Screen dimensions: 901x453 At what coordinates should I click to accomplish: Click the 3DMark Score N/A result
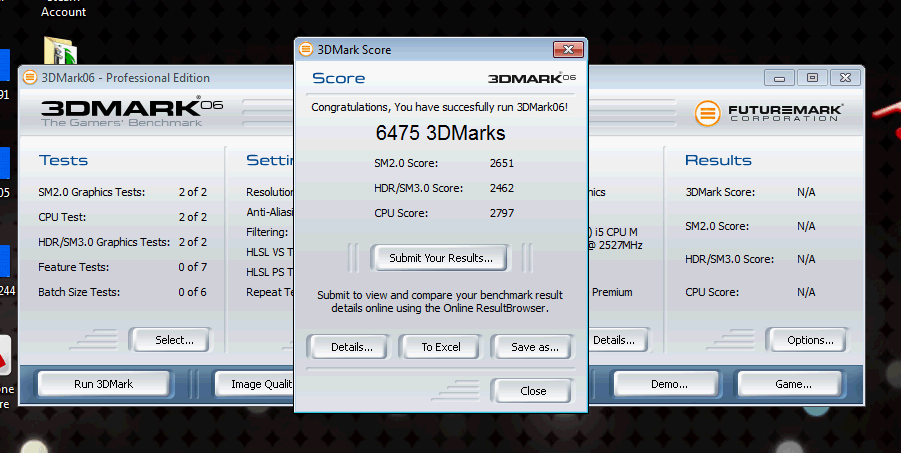pyautogui.click(x=806, y=193)
